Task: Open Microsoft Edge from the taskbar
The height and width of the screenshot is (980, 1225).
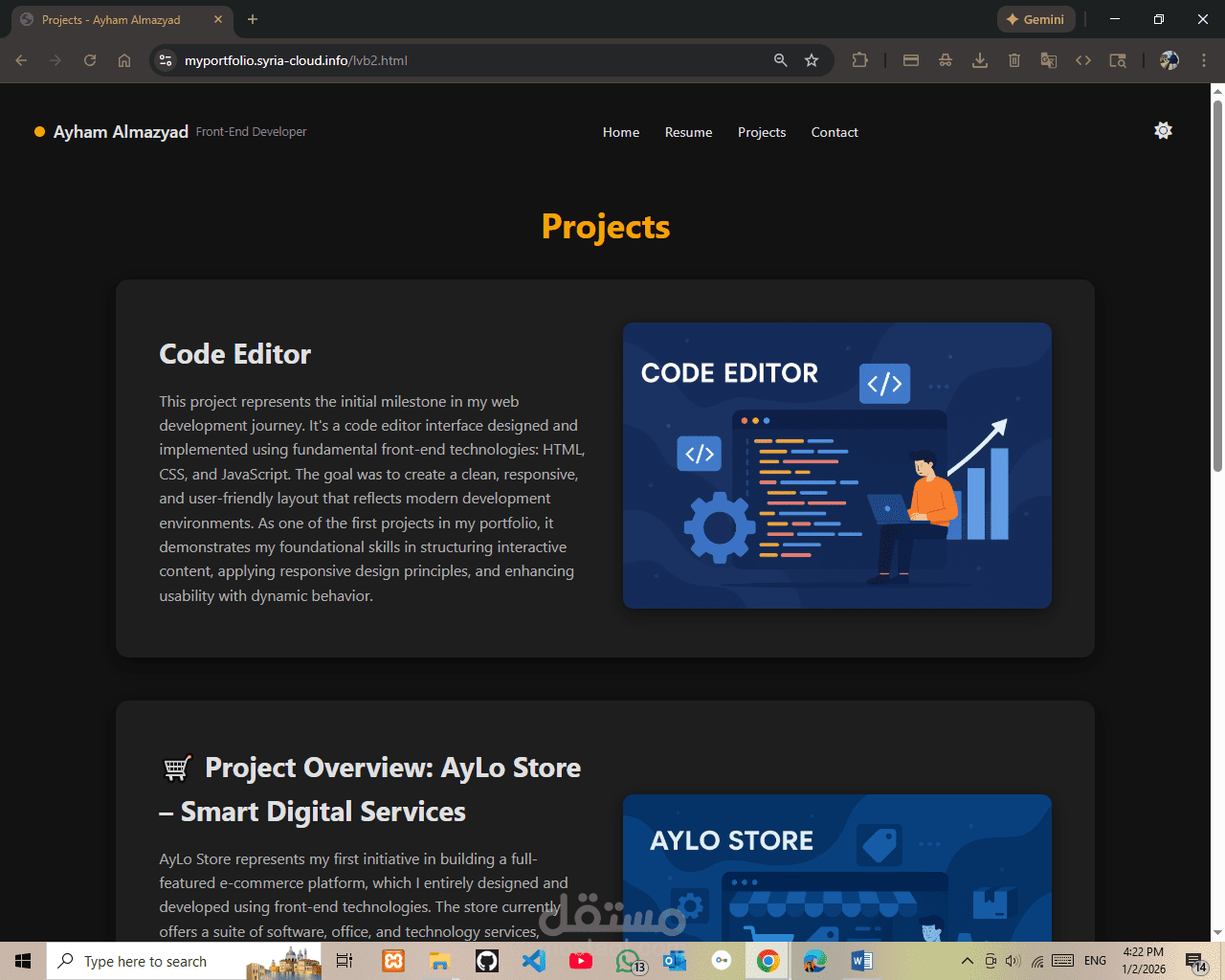Action: (814, 961)
